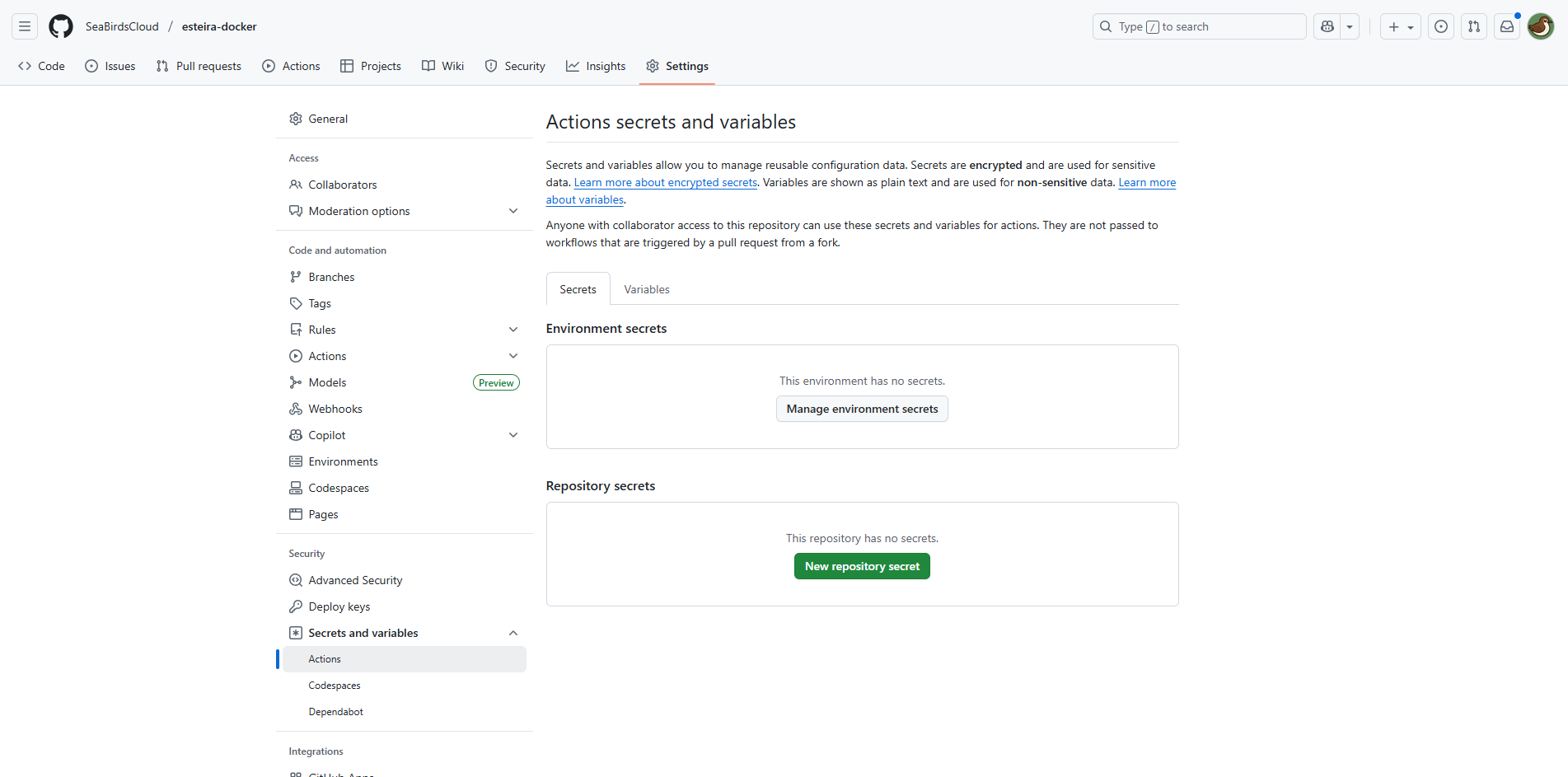Go to the GitHub homepage via the logo
Screen dimensions: 1568x777
click(x=61, y=26)
